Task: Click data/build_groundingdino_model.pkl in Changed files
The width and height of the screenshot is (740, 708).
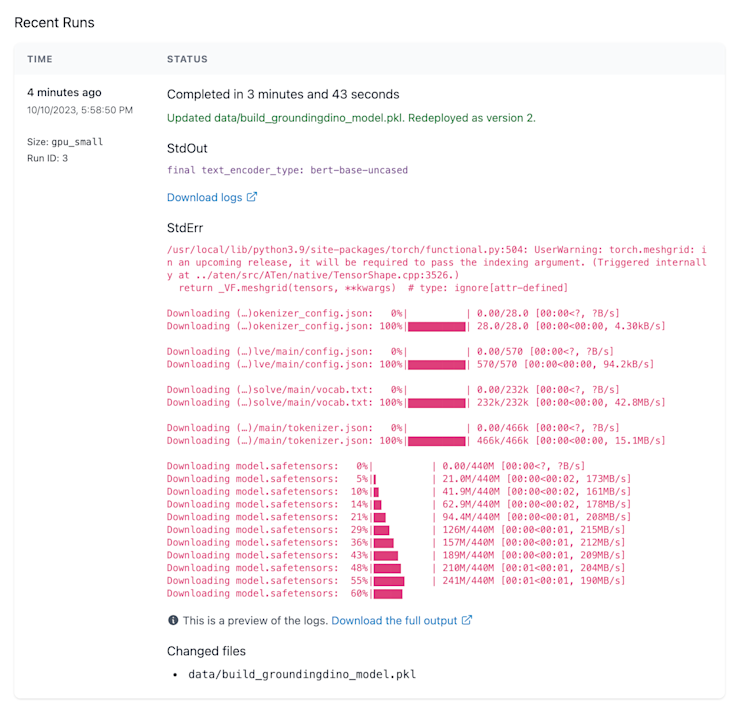Action: tap(302, 674)
